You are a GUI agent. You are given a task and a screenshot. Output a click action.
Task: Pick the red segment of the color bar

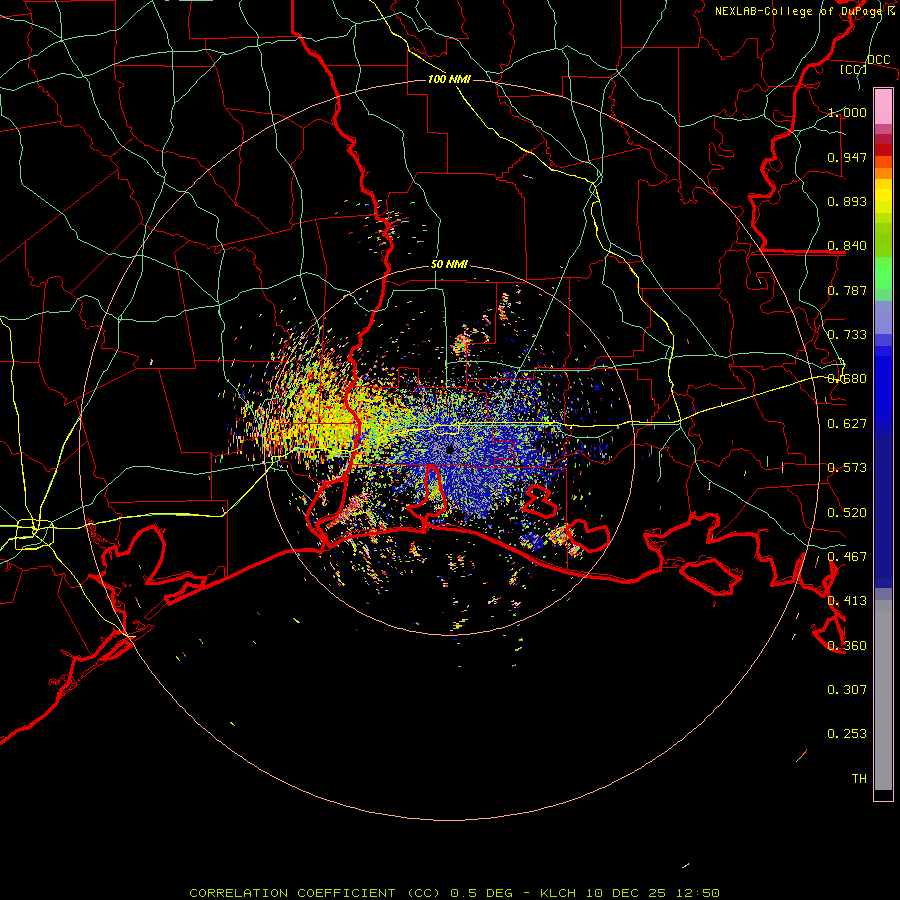tap(883, 149)
